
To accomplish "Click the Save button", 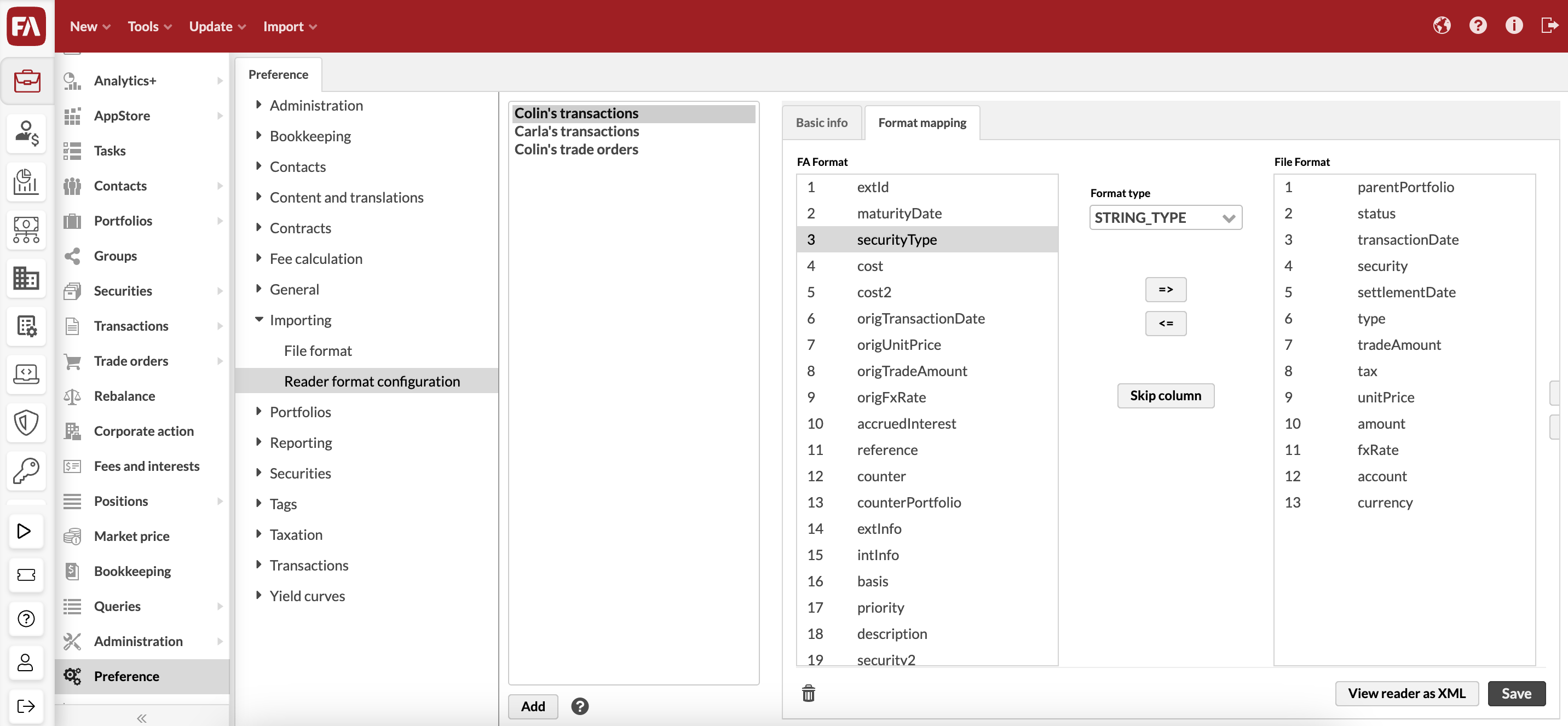I will coord(1515,693).
